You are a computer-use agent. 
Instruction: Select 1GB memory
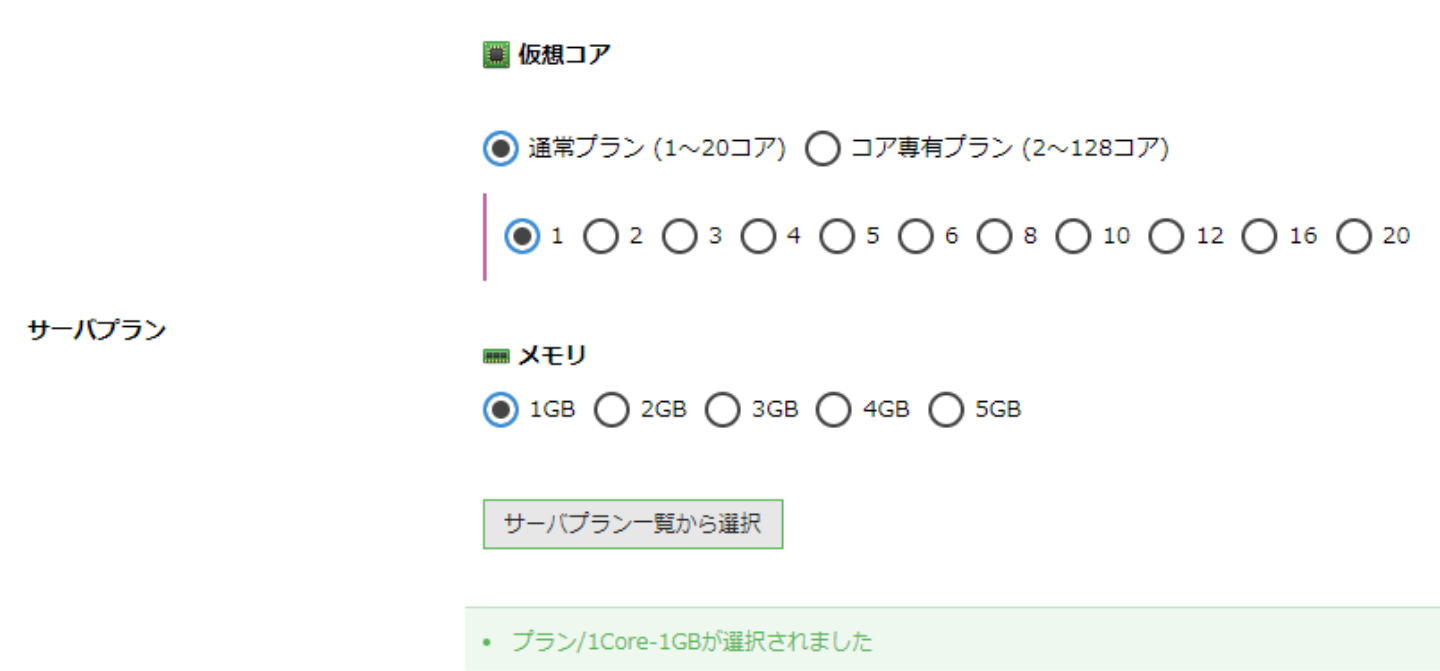click(x=501, y=410)
